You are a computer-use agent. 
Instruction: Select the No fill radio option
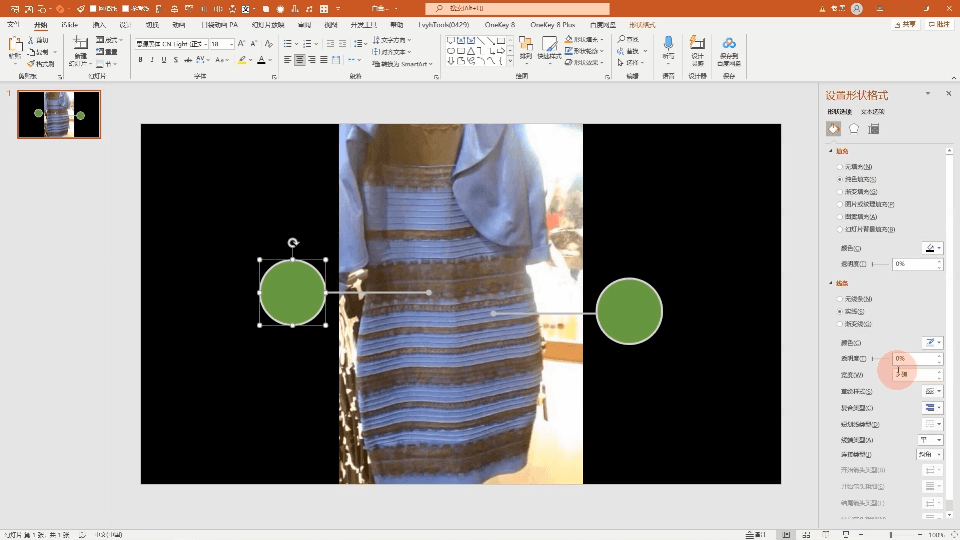coord(839,166)
